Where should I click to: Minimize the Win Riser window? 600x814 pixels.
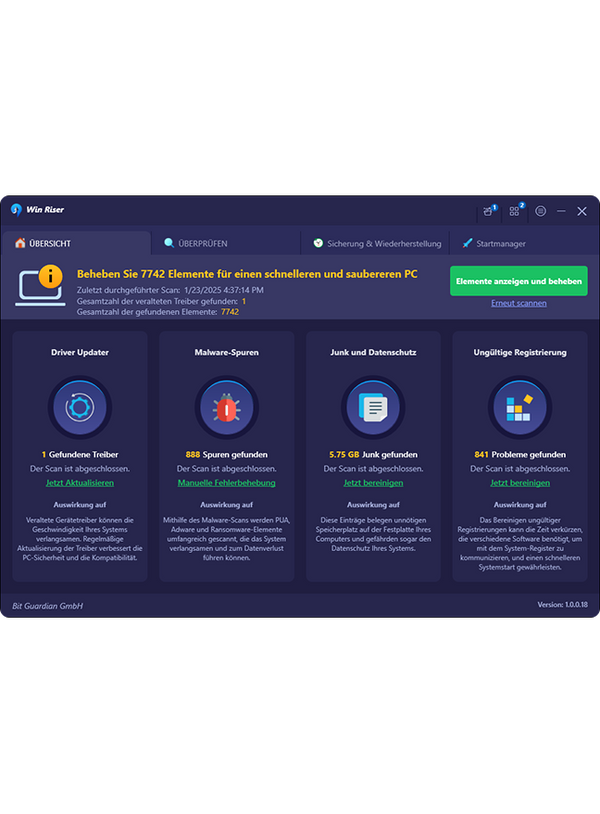click(561, 211)
